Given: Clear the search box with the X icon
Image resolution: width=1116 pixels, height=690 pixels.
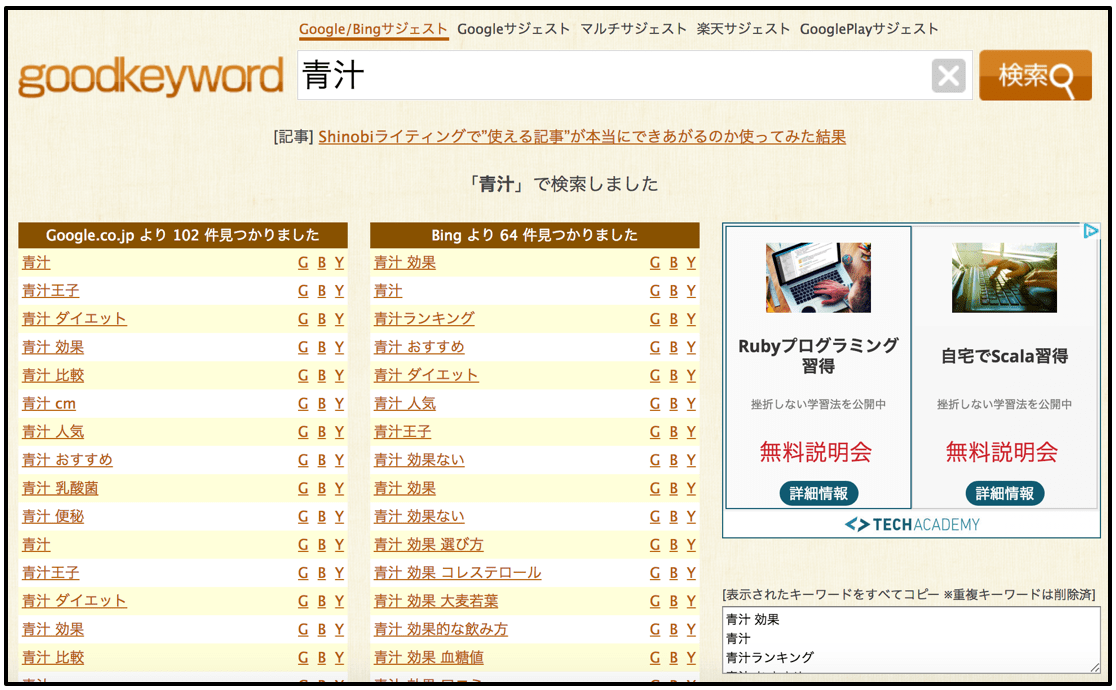Looking at the screenshot, I should (948, 75).
